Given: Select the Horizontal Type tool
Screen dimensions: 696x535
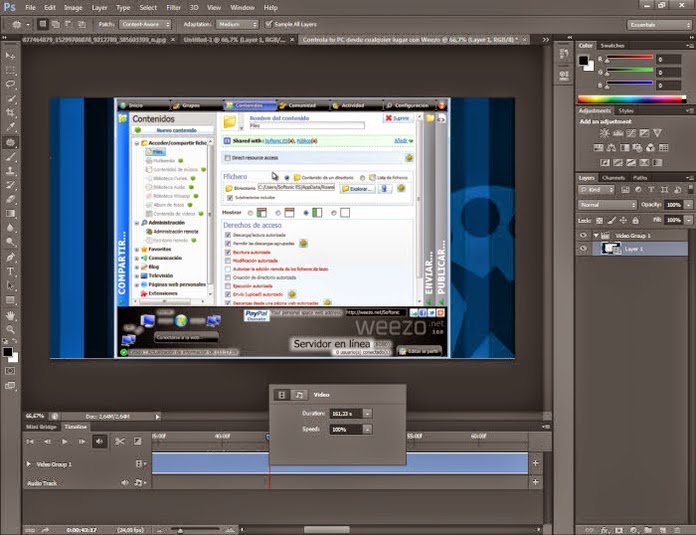Looking at the screenshot, I should 10,271.
